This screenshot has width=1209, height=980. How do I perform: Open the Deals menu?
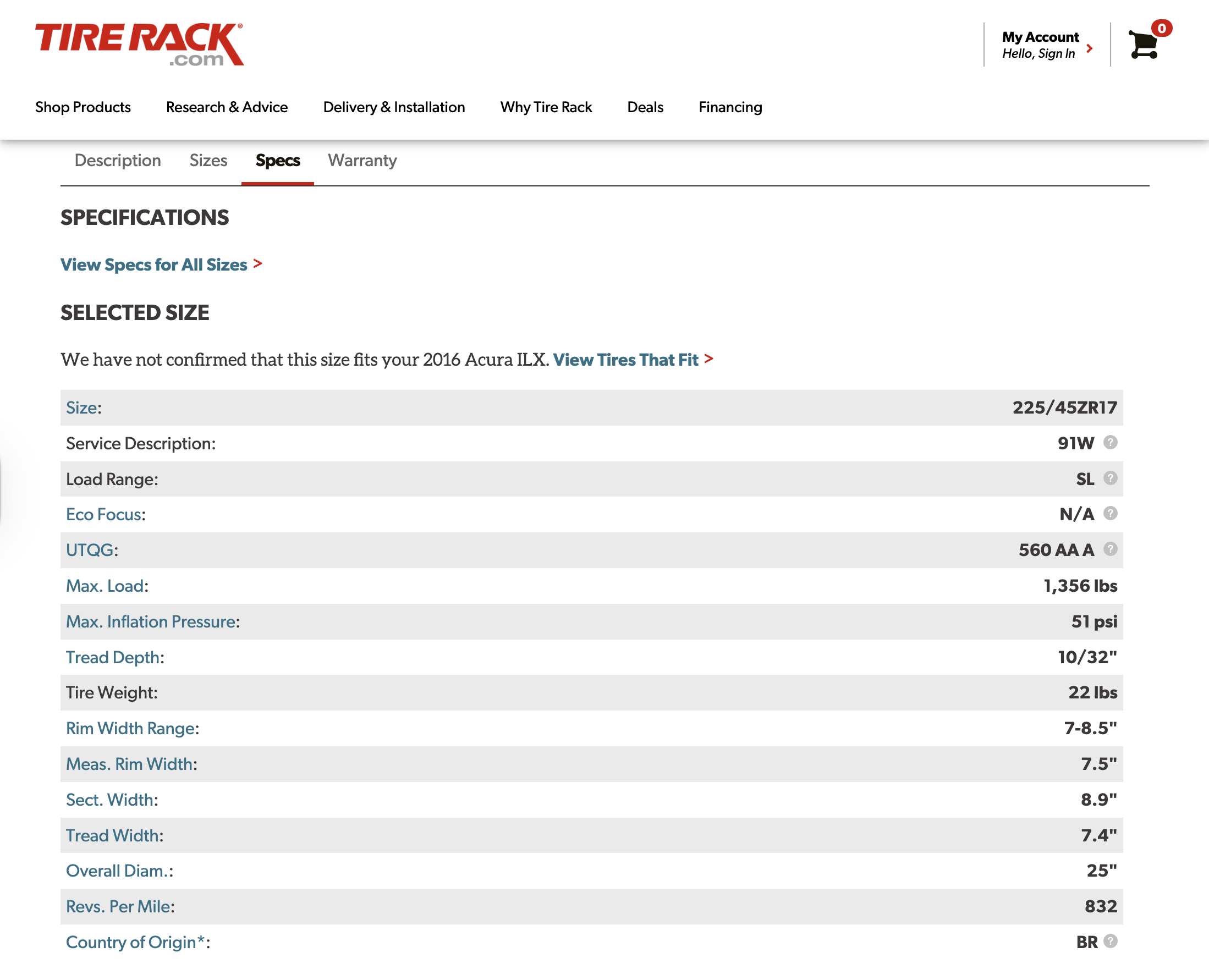click(x=644, y=107)
